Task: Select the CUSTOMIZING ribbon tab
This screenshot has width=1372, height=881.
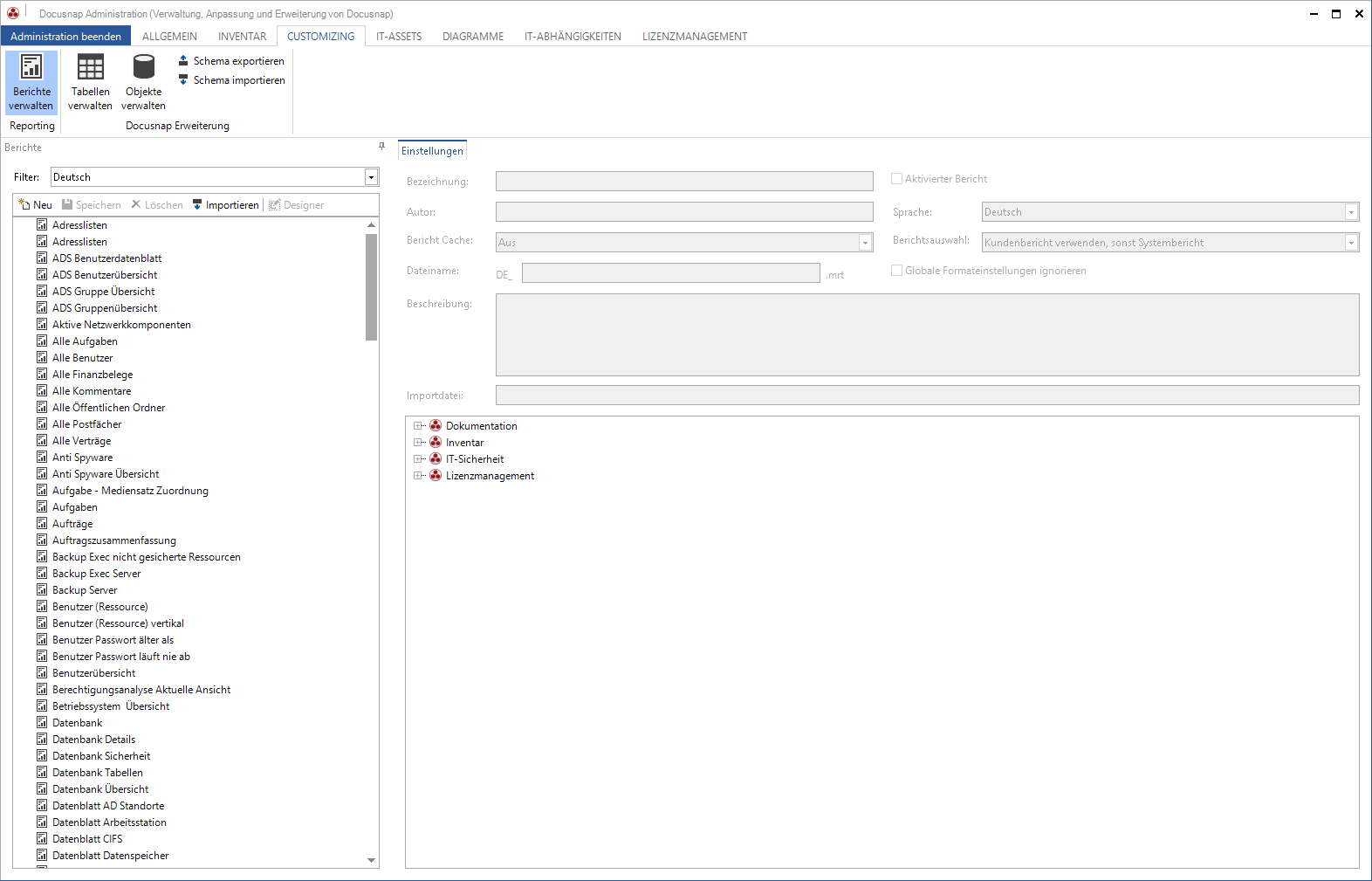Action: (321, 37)
